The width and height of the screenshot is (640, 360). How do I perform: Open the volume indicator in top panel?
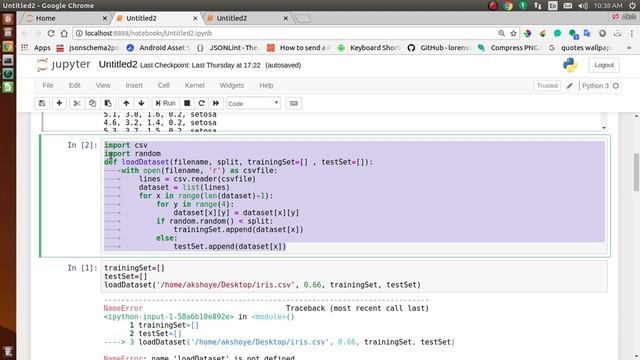583,5
